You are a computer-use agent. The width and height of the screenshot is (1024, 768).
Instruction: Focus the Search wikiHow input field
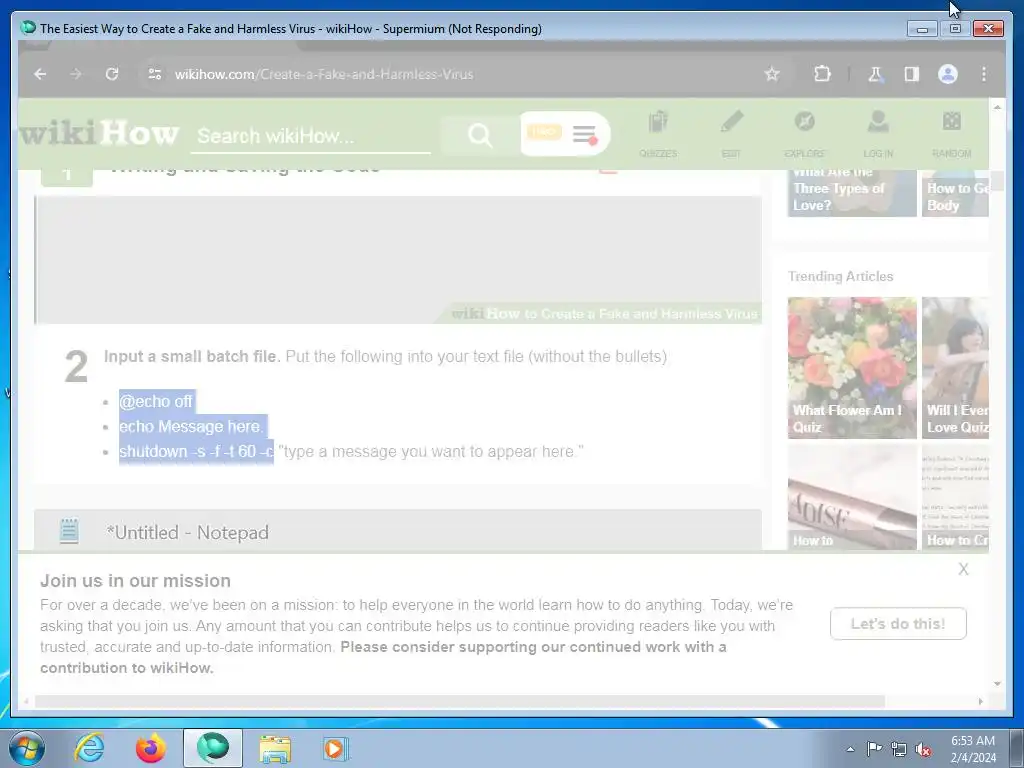(310, 136)
